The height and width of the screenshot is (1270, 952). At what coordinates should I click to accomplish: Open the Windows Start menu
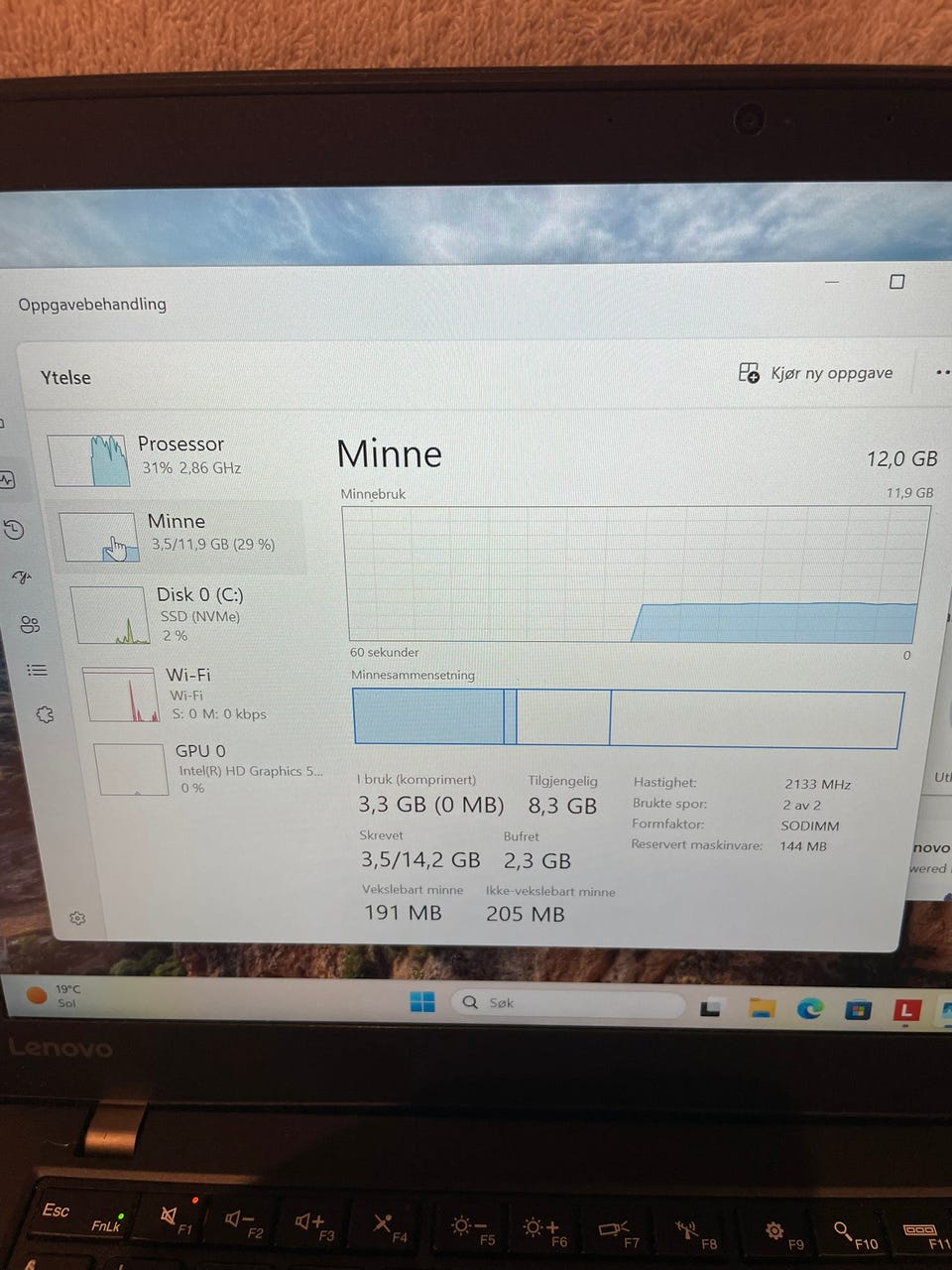click(422, 1002)
